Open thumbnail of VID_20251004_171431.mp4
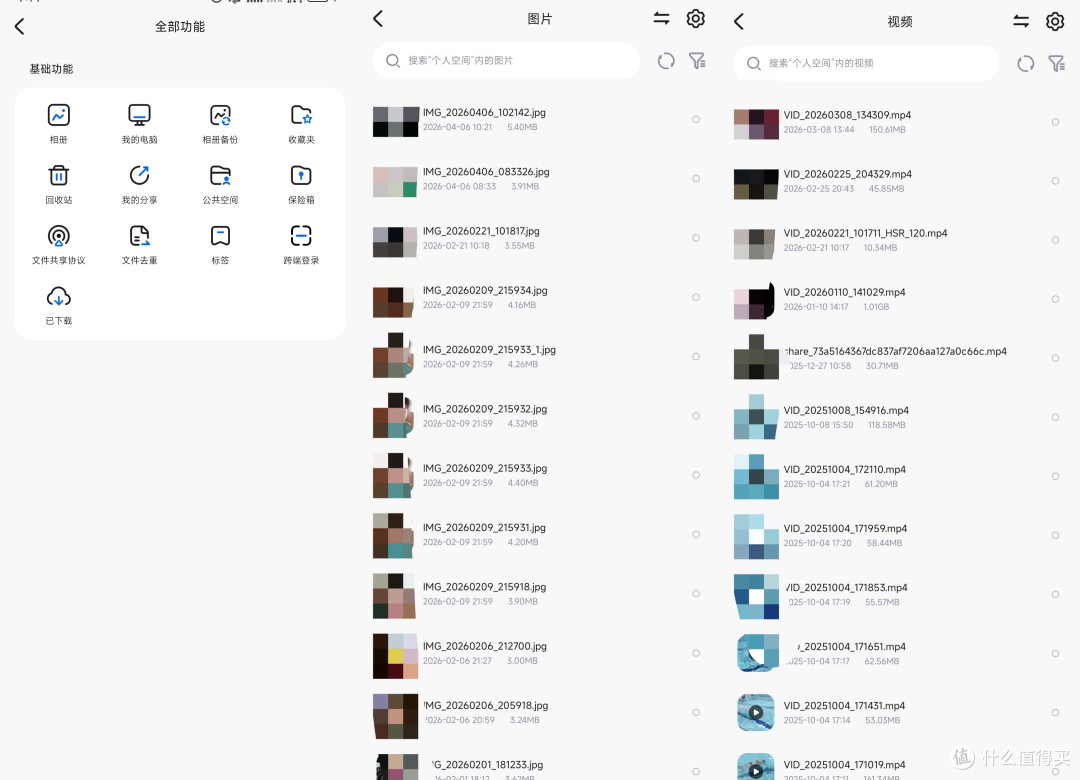Image resolution: width=1080 pixels, height=780 pixels. pyautogui.click(x=756, y=712)
